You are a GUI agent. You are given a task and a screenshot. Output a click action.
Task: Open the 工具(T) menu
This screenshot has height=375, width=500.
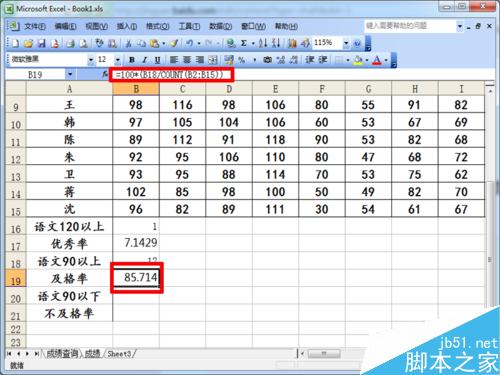tap(189, 26)
